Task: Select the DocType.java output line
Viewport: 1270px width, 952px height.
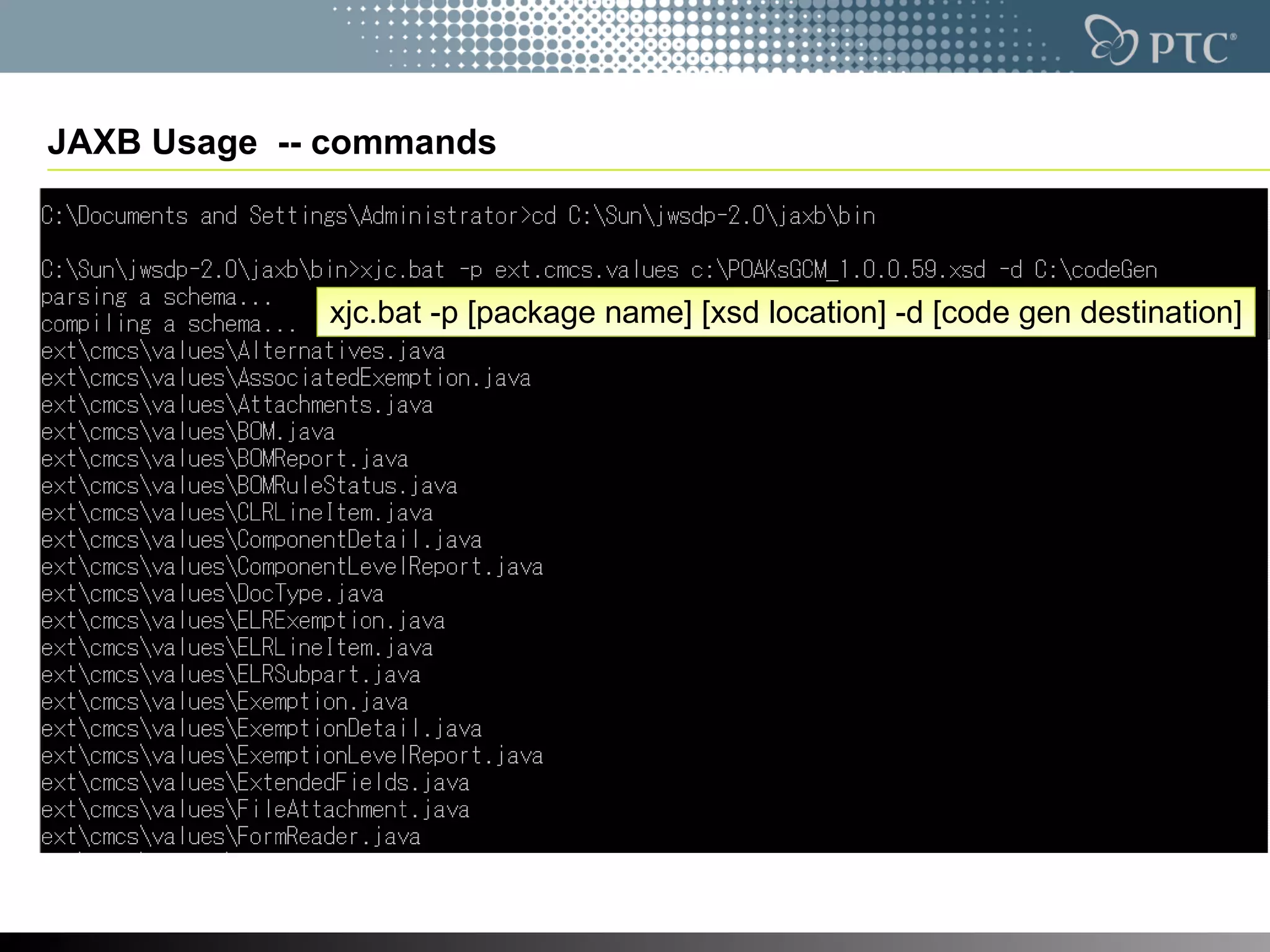Action: pyautogui.click(x=212, y=594)
